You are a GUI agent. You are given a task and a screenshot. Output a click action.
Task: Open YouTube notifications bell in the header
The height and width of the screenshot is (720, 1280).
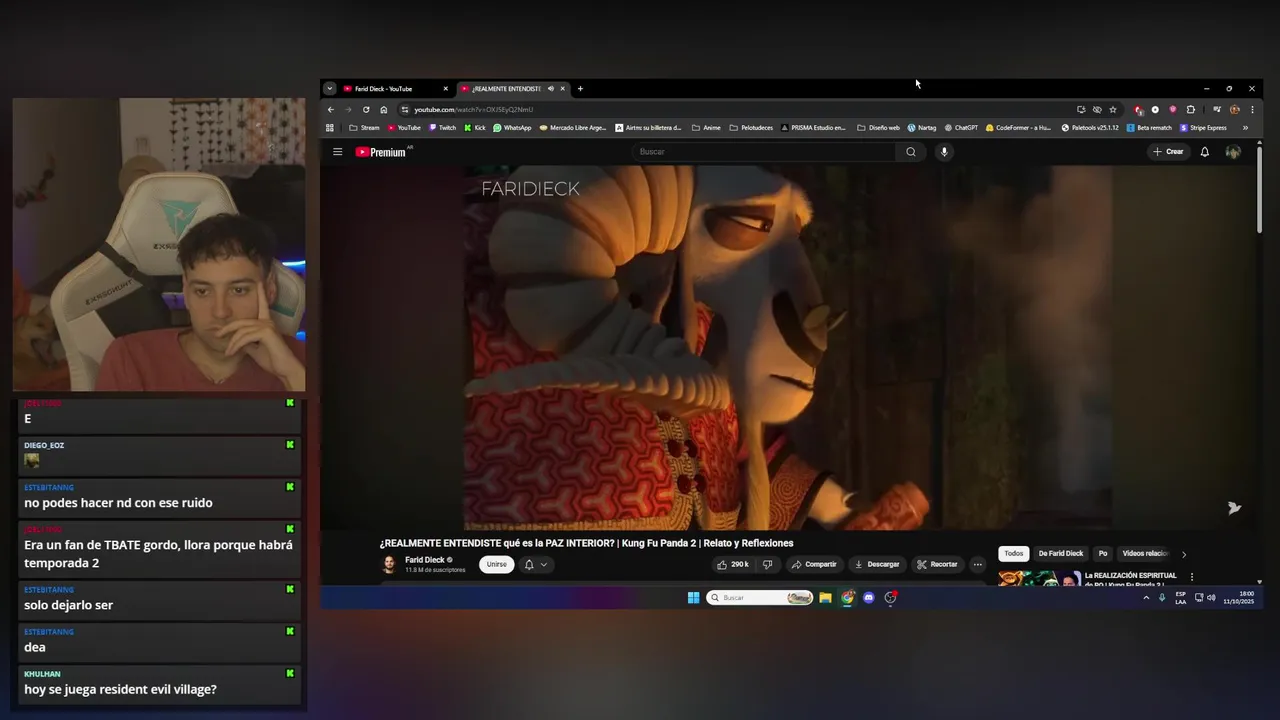(1204, 152)
